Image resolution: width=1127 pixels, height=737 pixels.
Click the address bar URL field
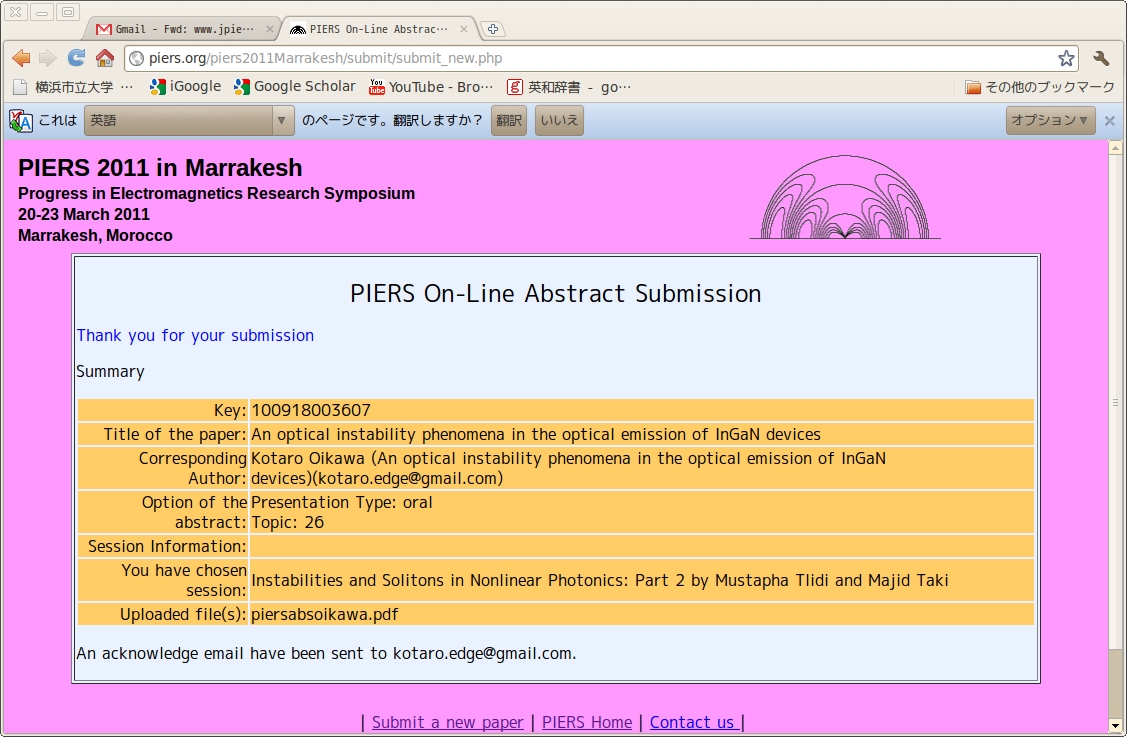tap(600, 58)
